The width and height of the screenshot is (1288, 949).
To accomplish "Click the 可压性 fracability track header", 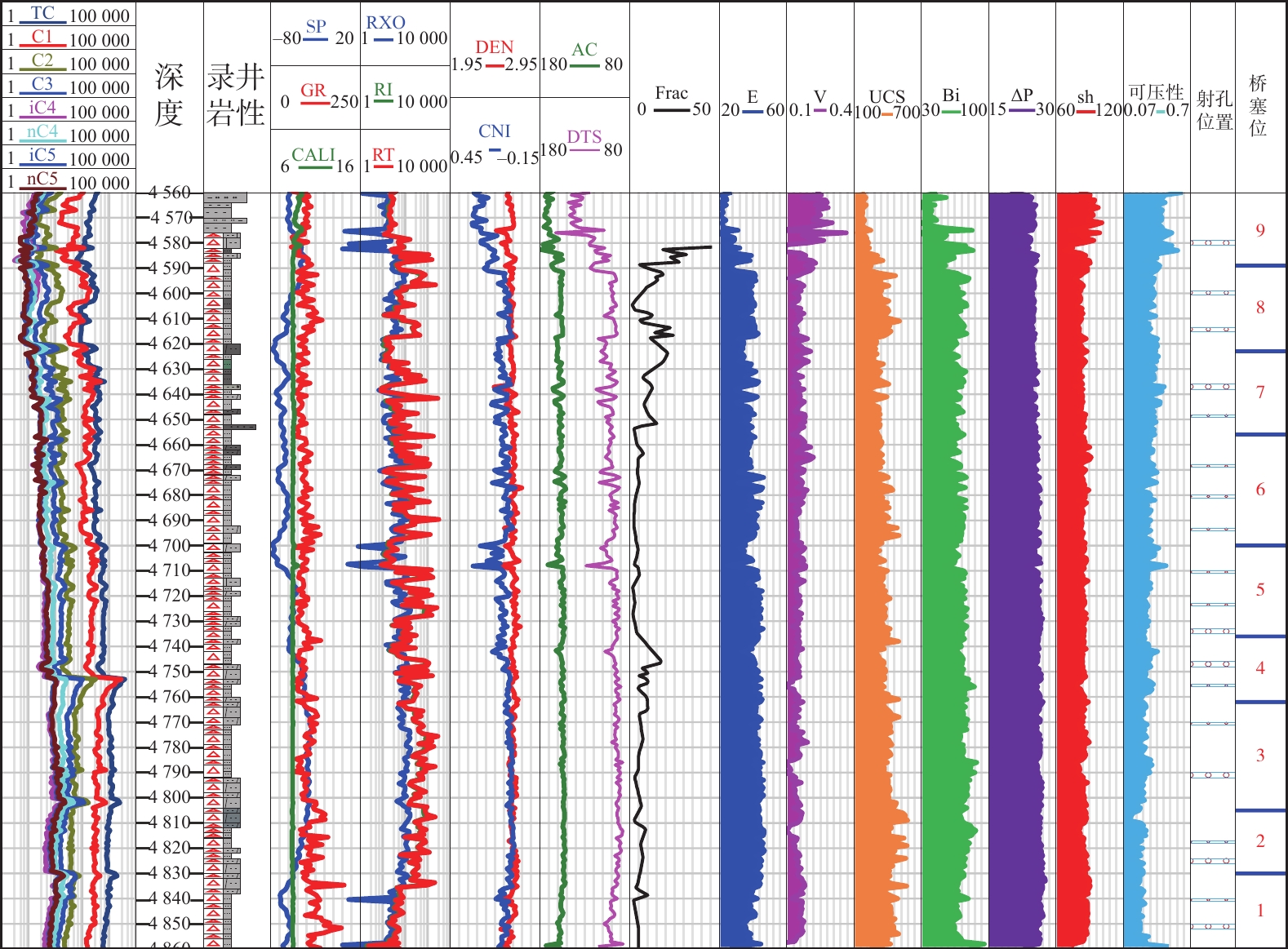I will click(x=1156, y=93).
